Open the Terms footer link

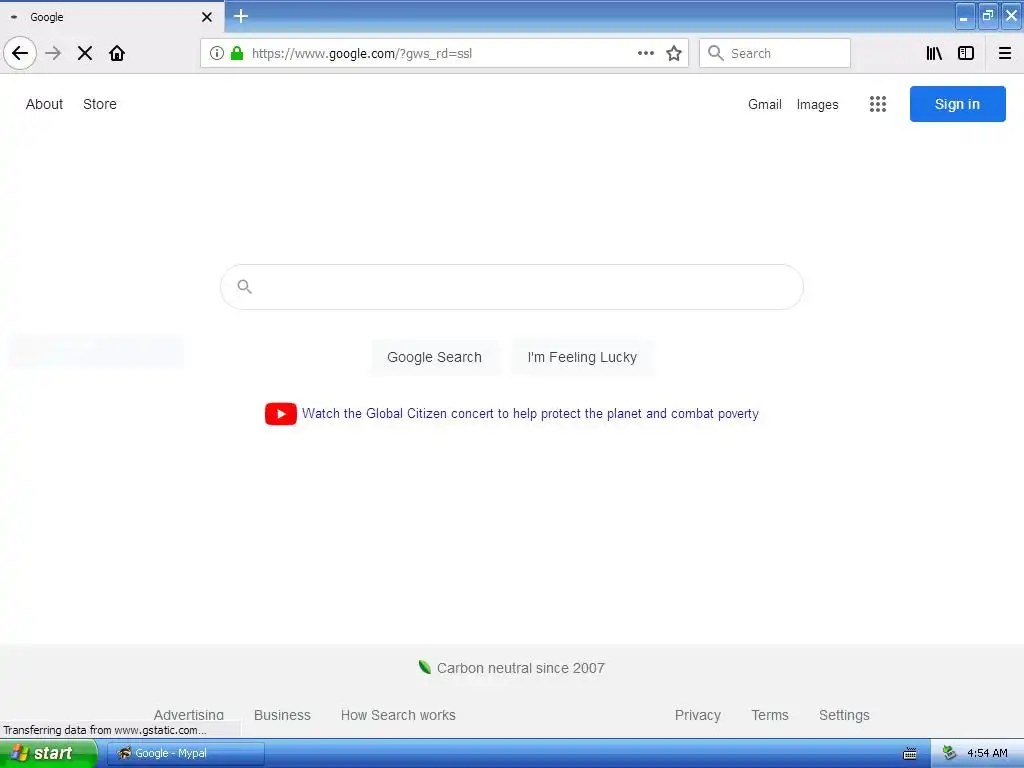tap(770, 715)
